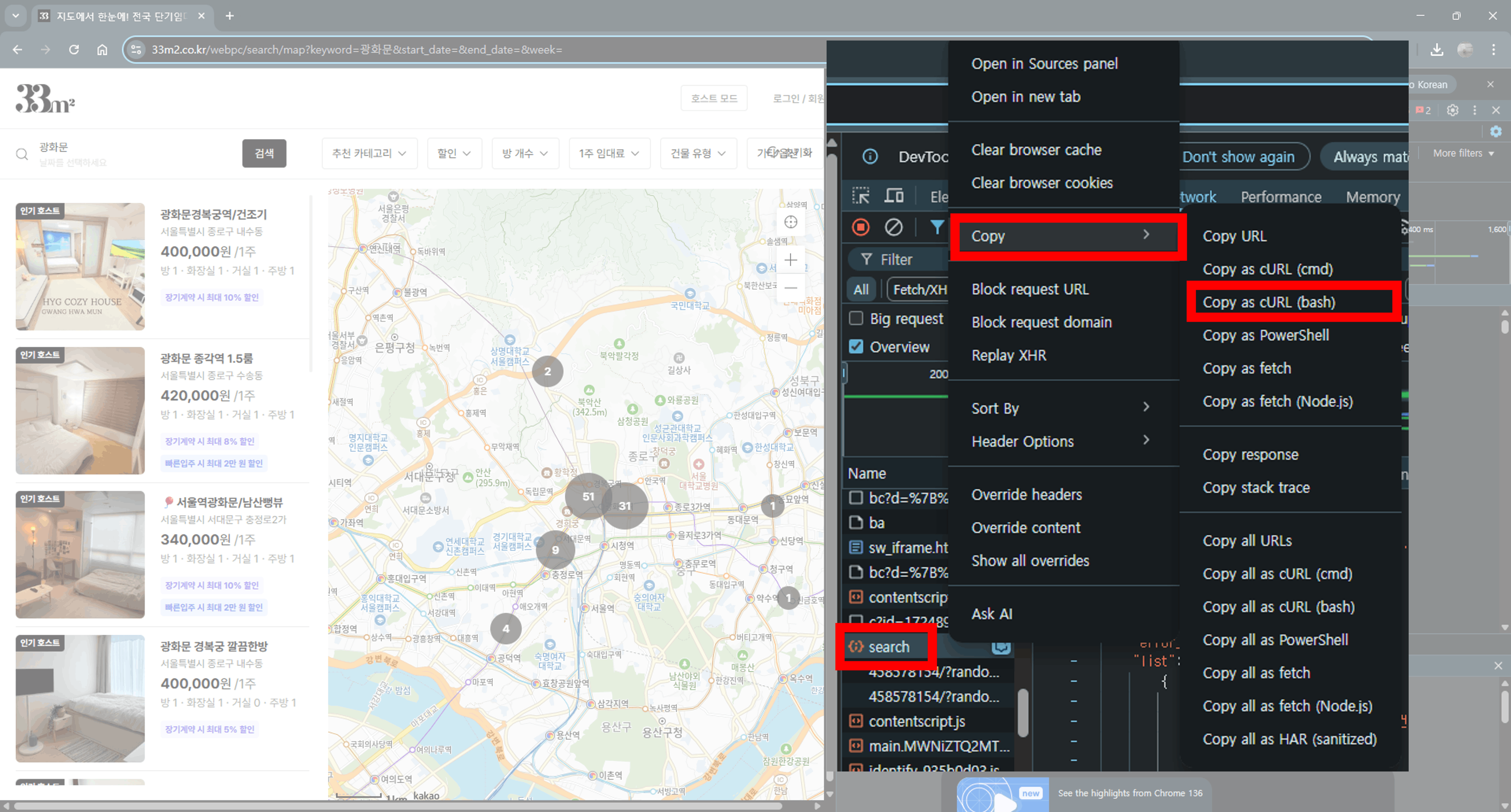
Task: Reload the page with refresh icon
Action: (x=74, y=50)
